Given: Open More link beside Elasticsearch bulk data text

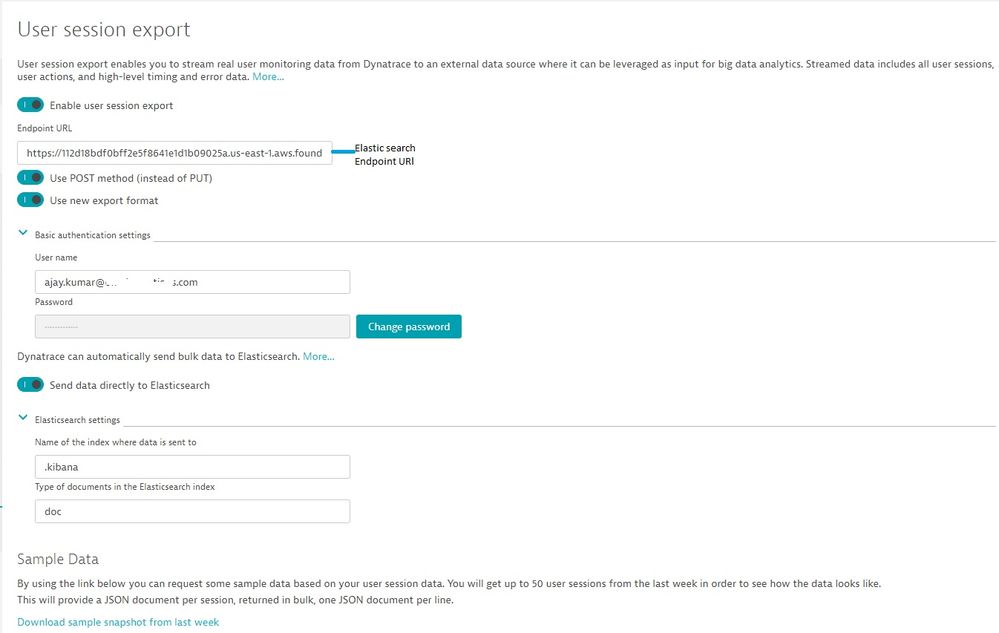Looking at the screenshot, I should (x=318, y=357).
